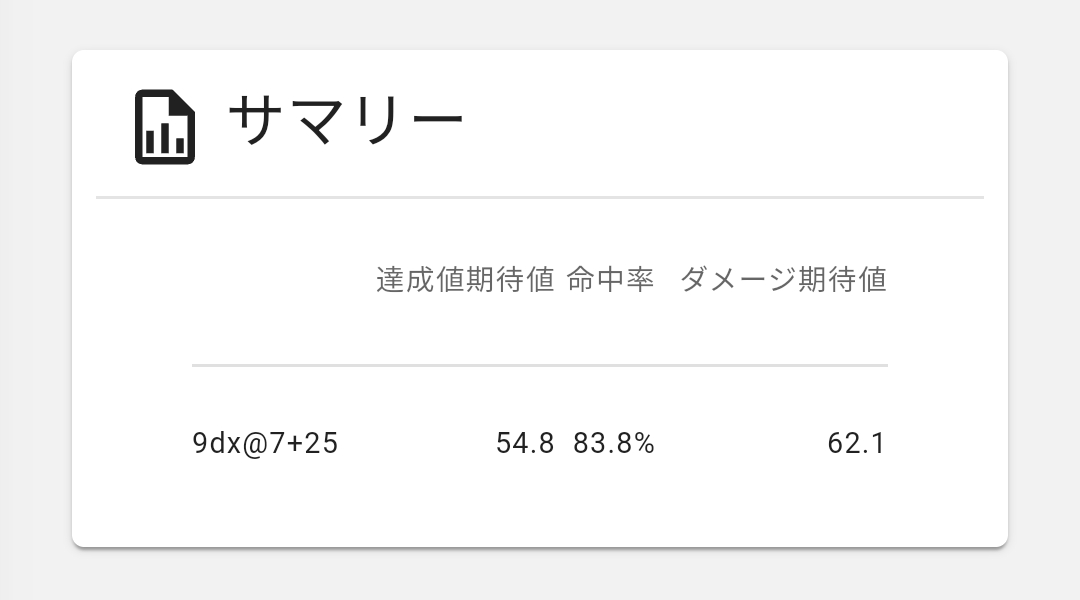This screenshot has height=600, width=1080.
Task: Click the divider line below サマリー title
Action: 540,198
